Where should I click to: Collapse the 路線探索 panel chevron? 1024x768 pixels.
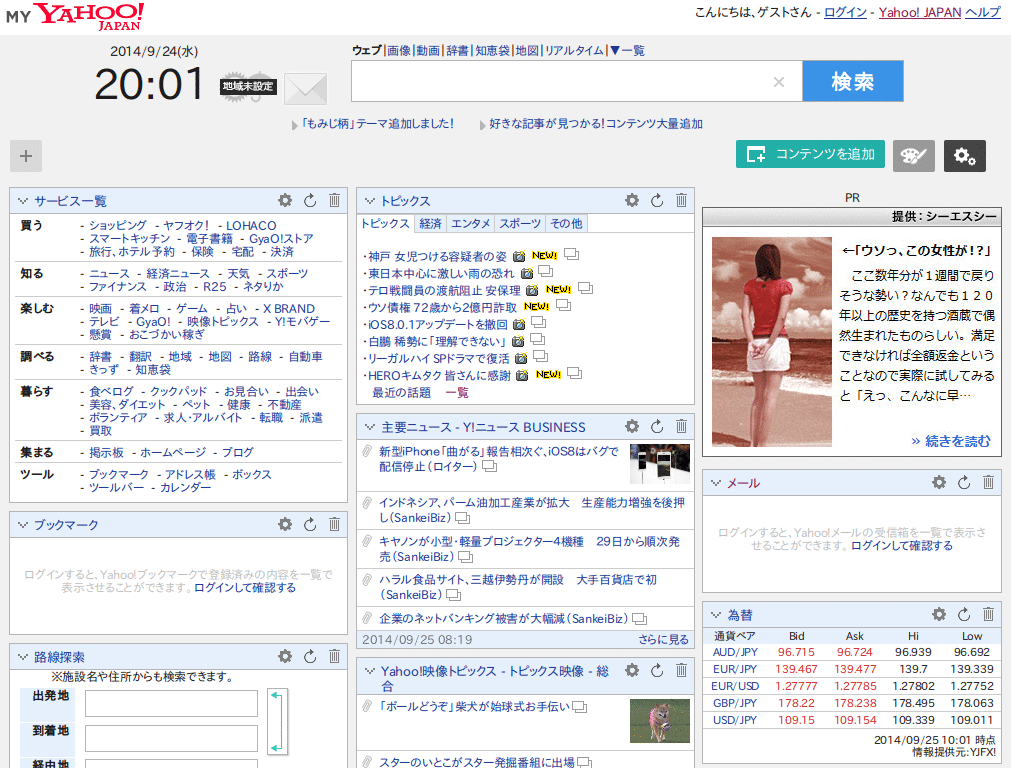pos(23,657)
